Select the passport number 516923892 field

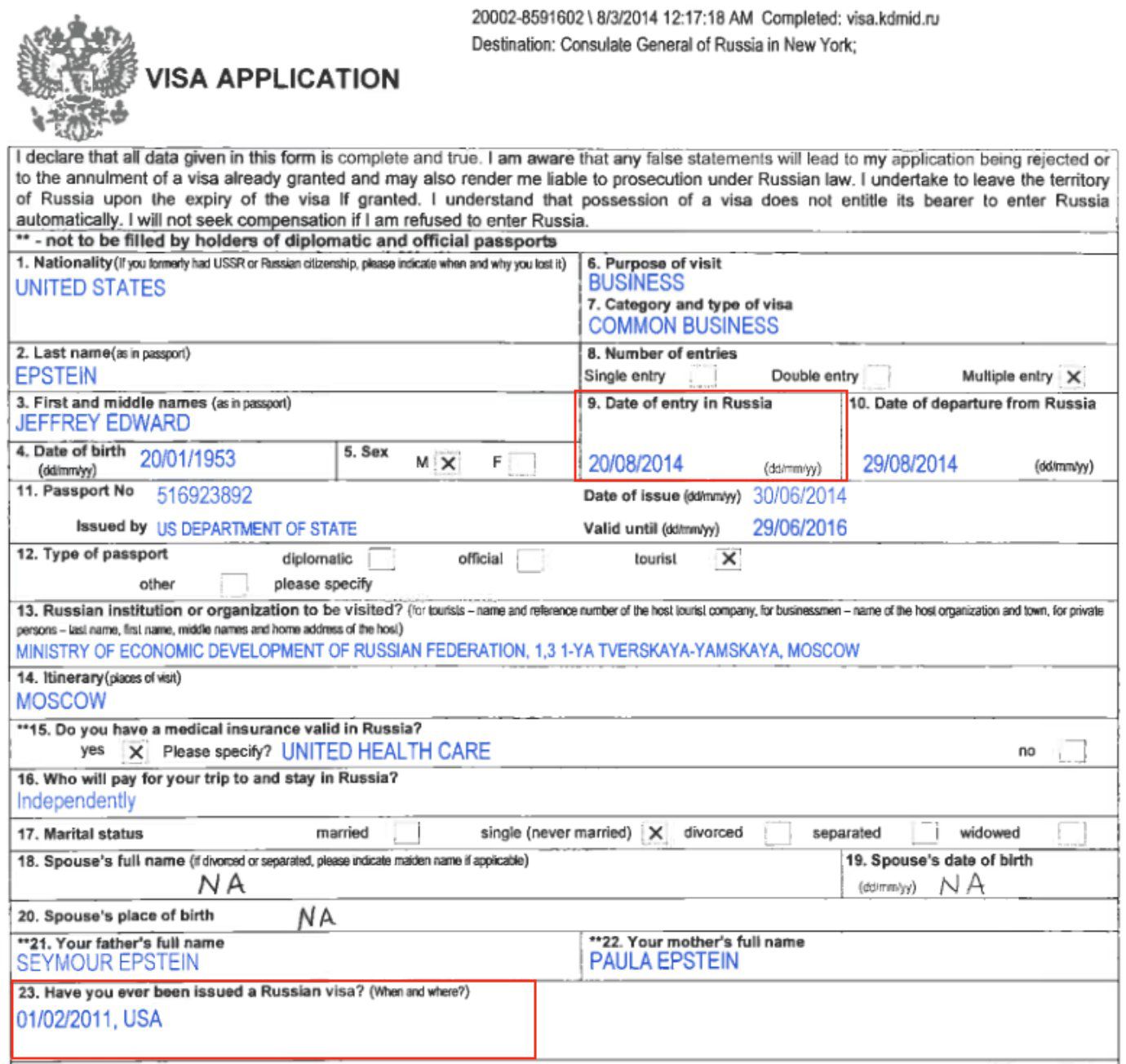click(204, 496)
